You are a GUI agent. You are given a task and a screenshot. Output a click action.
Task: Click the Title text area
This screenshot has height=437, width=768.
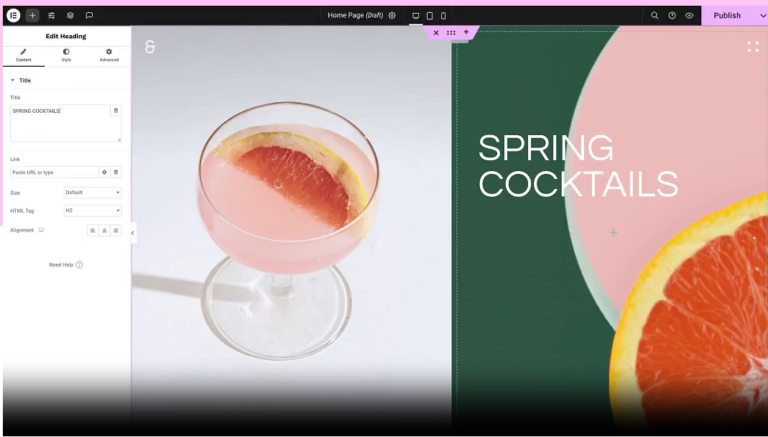[60, 123]
